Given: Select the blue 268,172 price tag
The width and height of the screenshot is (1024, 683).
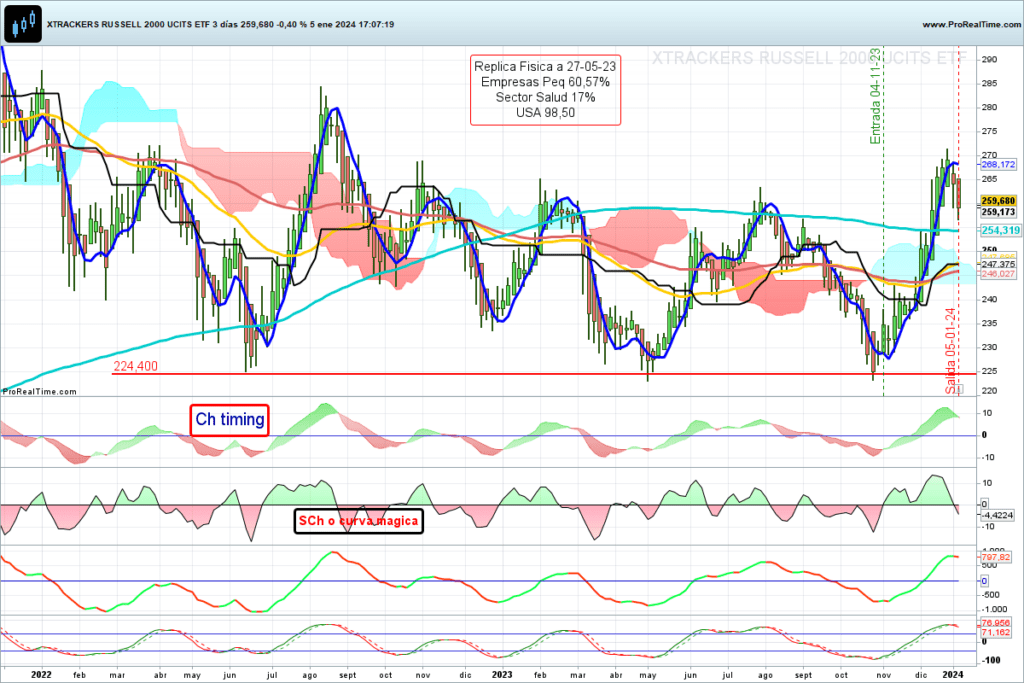Looking at the screenshot, I should point(999,165).
